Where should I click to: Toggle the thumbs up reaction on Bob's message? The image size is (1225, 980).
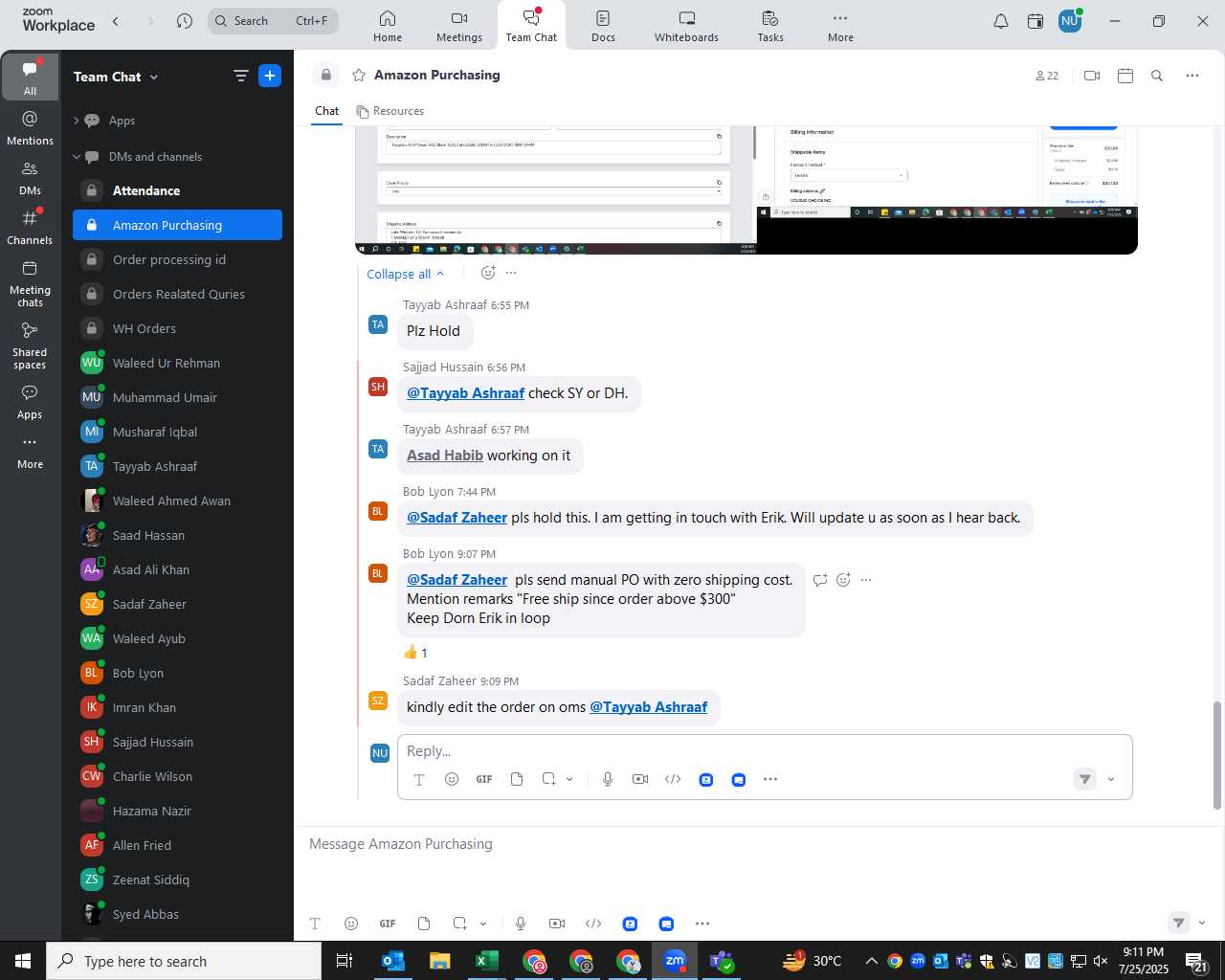coord(415,653)
